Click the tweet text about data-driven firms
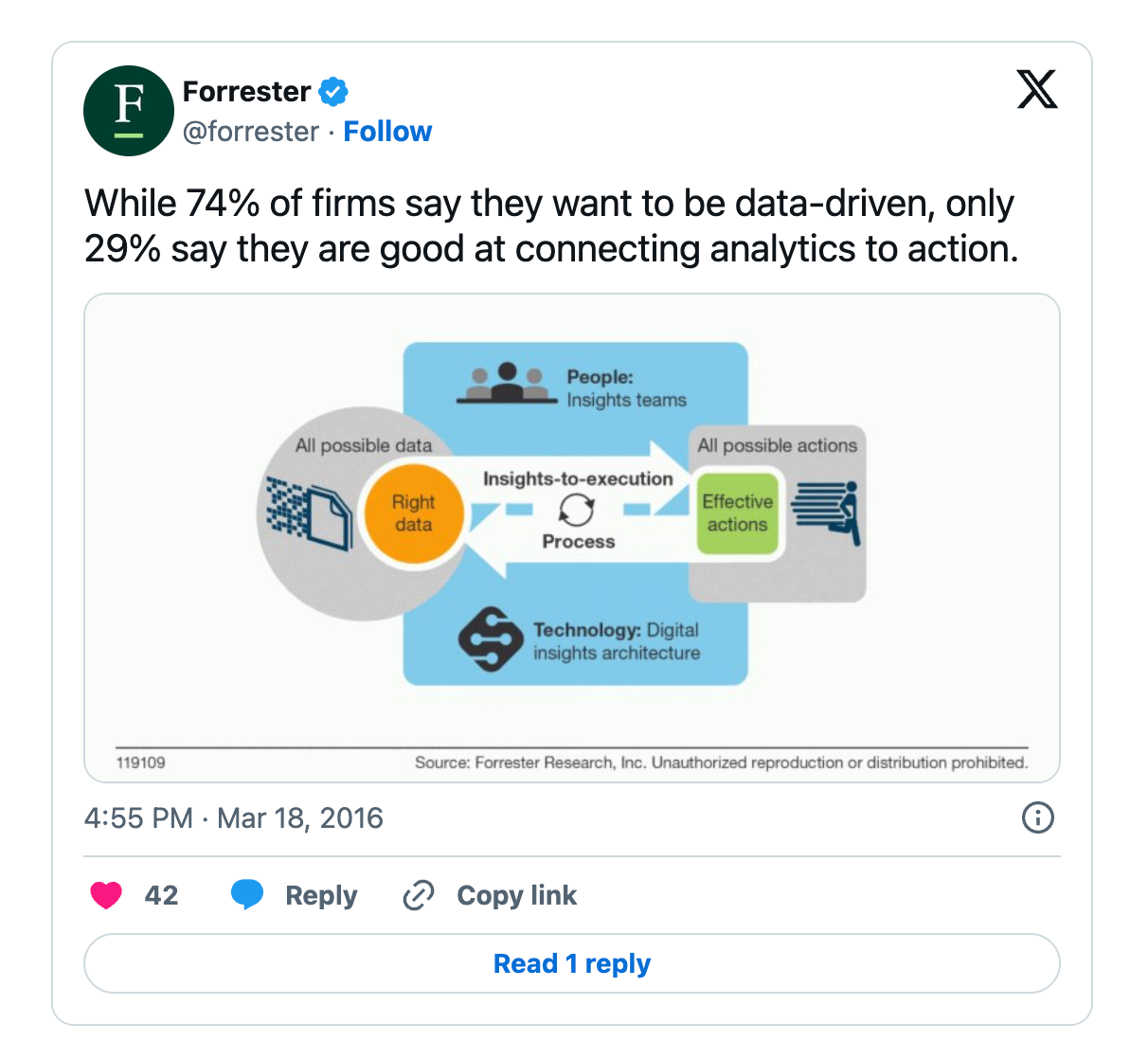Screen dimensions: 1148x1059 (x=551, y=226)
